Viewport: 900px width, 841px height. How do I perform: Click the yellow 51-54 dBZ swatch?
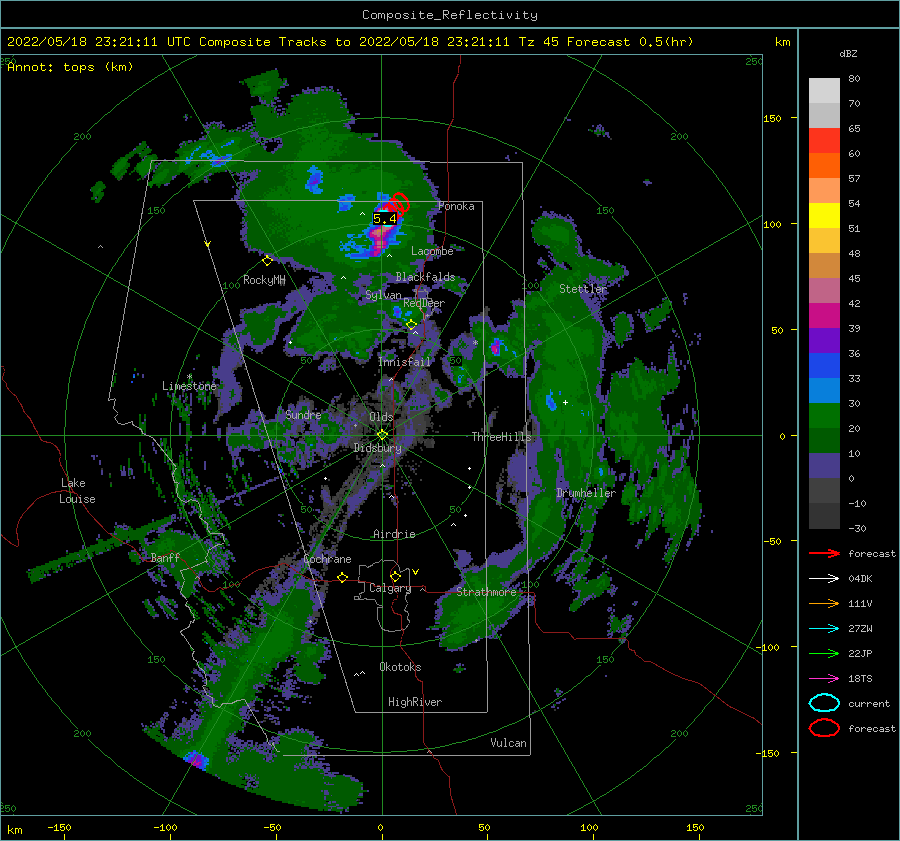point(824,216)
